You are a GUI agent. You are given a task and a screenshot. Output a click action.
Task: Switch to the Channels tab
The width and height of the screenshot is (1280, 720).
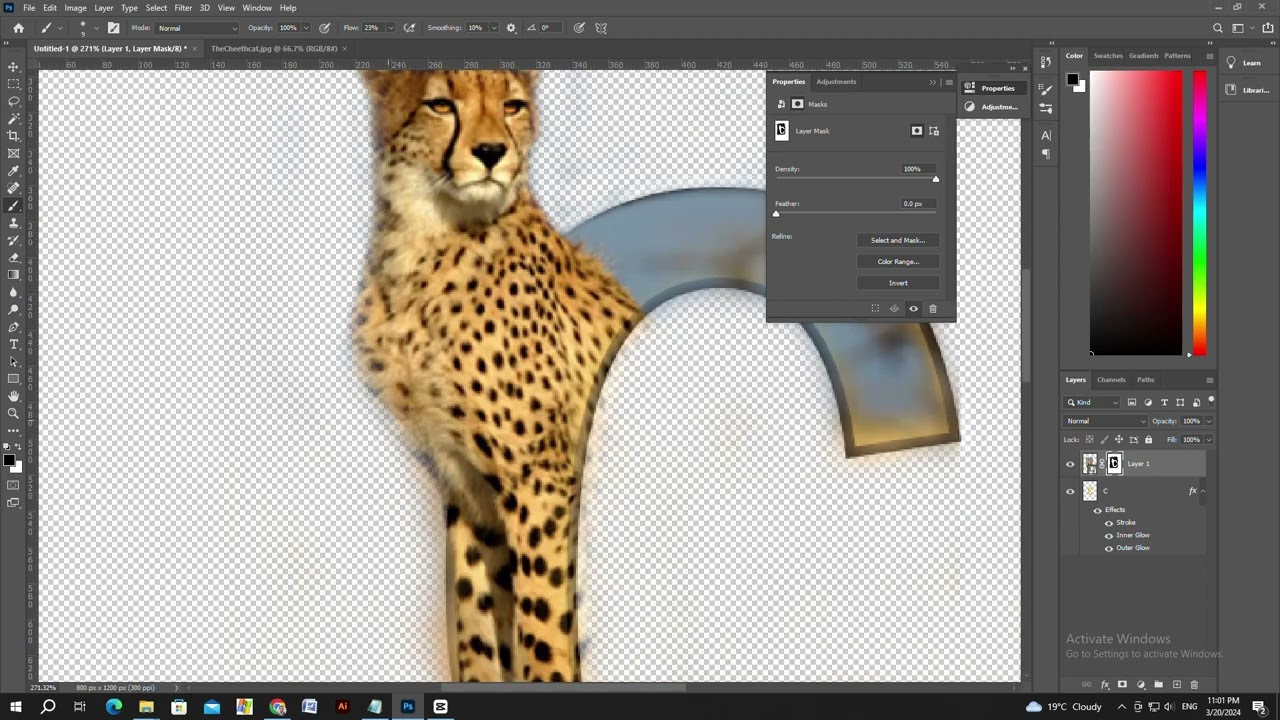(1111, 380)
